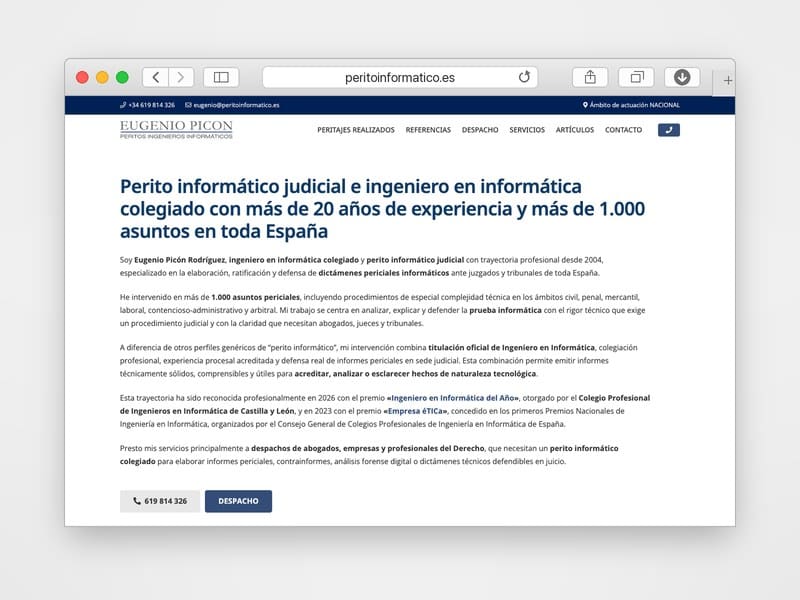Viewport: 800px width, 600px height.
Task: Open the Downloads icon
Action: 682,77
